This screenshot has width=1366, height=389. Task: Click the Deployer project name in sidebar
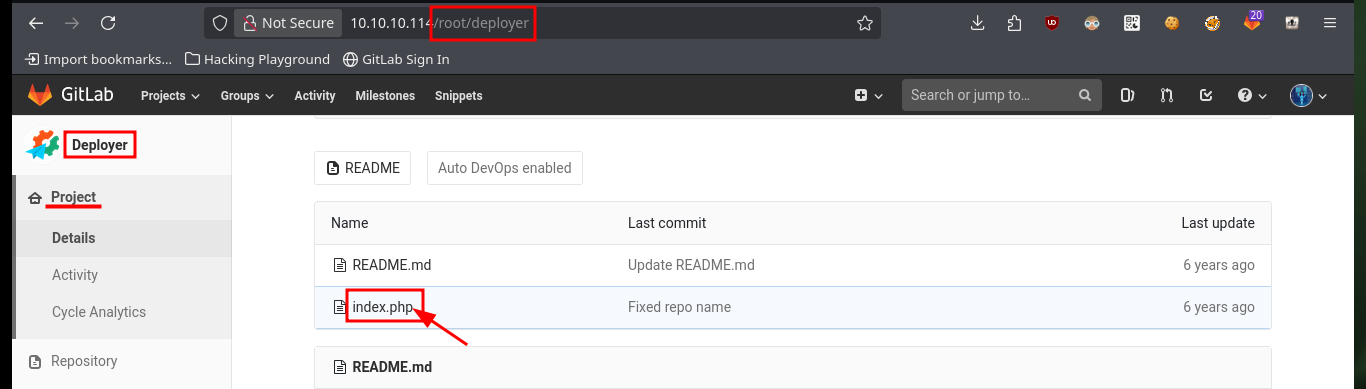[100, 145]
